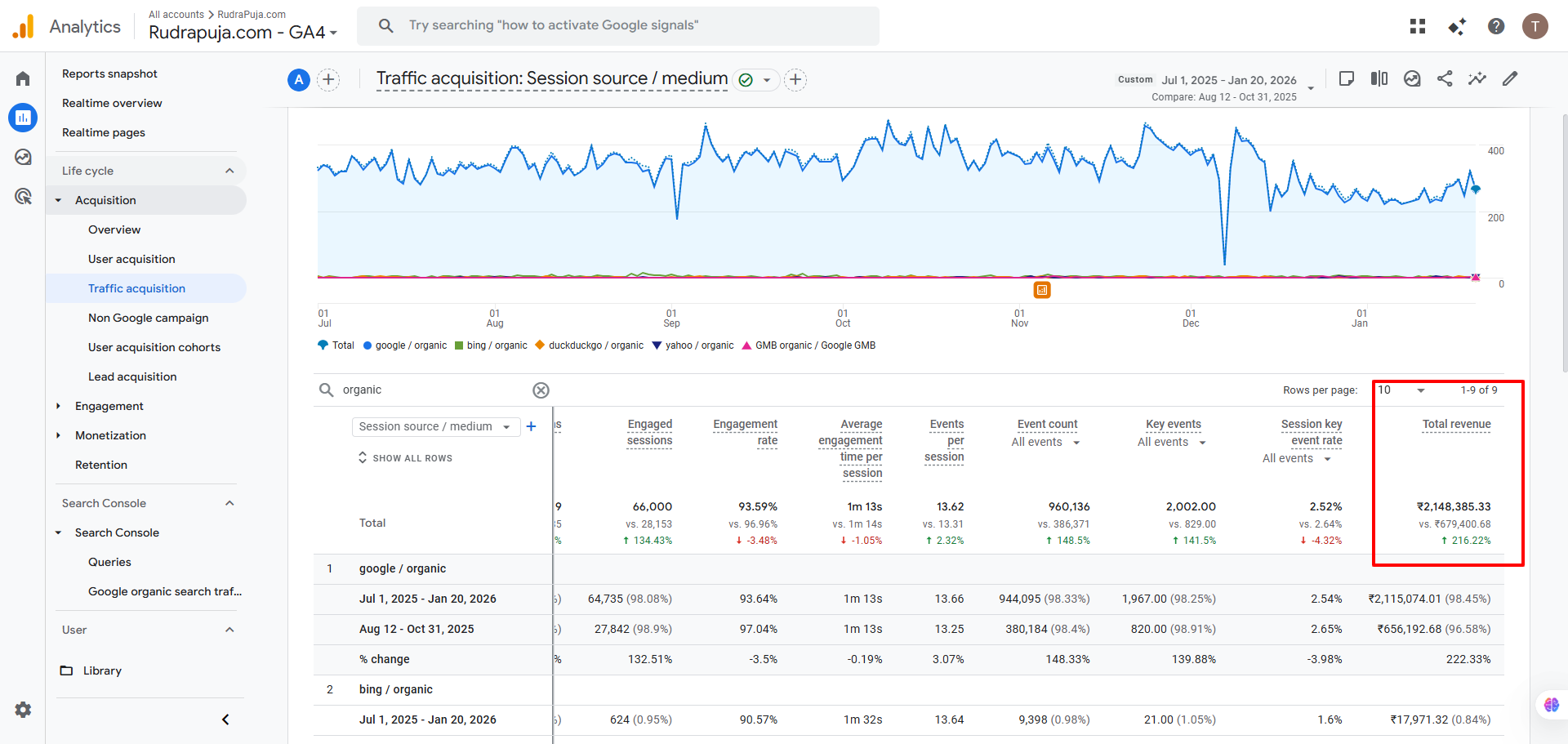Open the Library

[91, 670]
